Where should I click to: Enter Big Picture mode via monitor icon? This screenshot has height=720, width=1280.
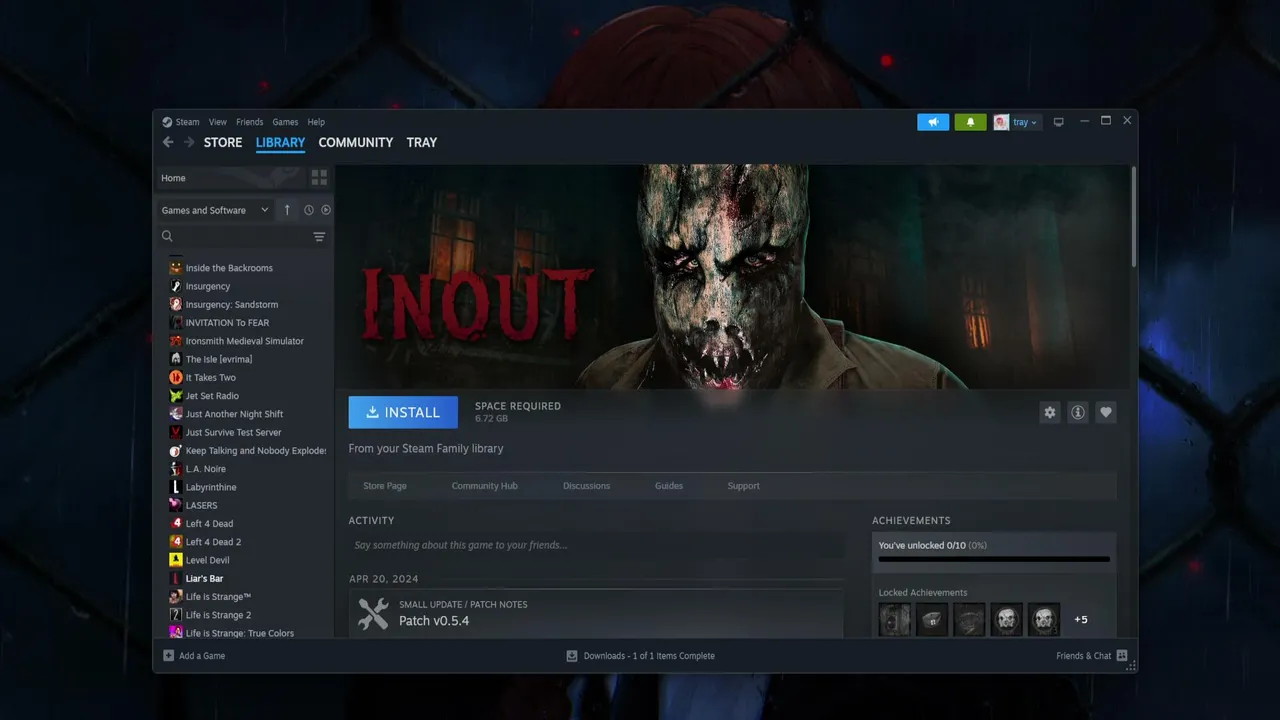click(x=1059, y=122)
